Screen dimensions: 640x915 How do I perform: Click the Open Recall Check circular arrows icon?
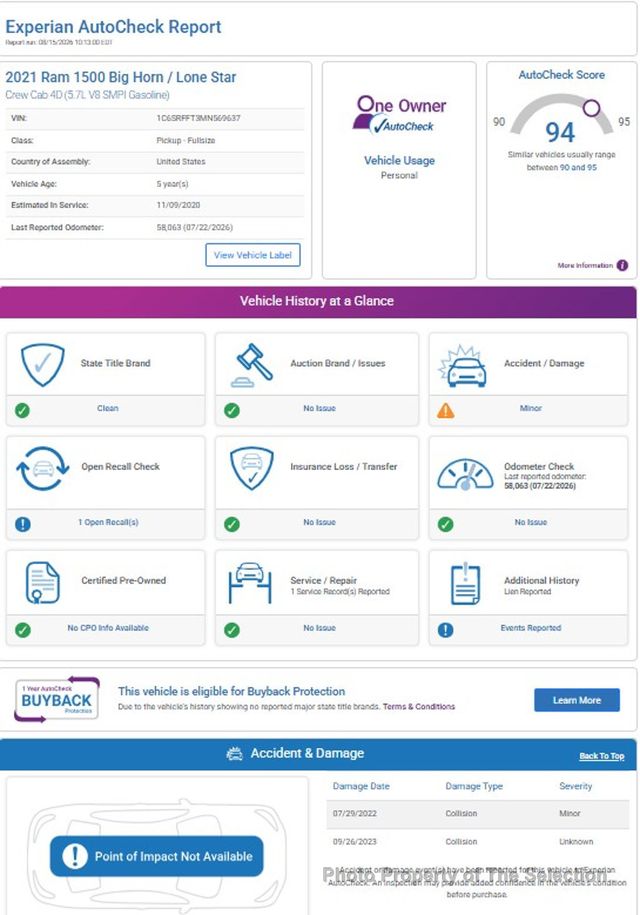click(43, 468)
